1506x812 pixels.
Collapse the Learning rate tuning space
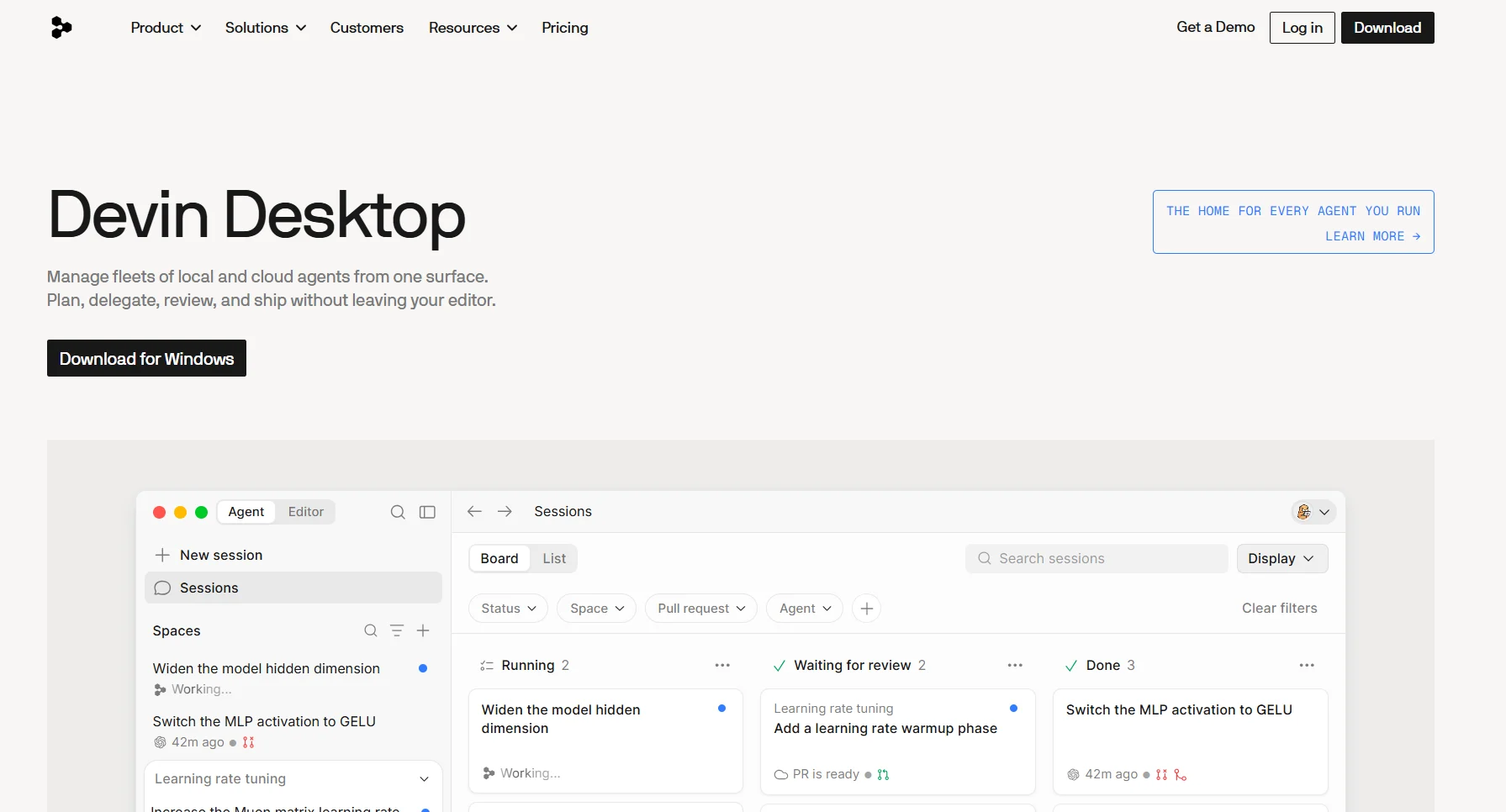[424, 779]
